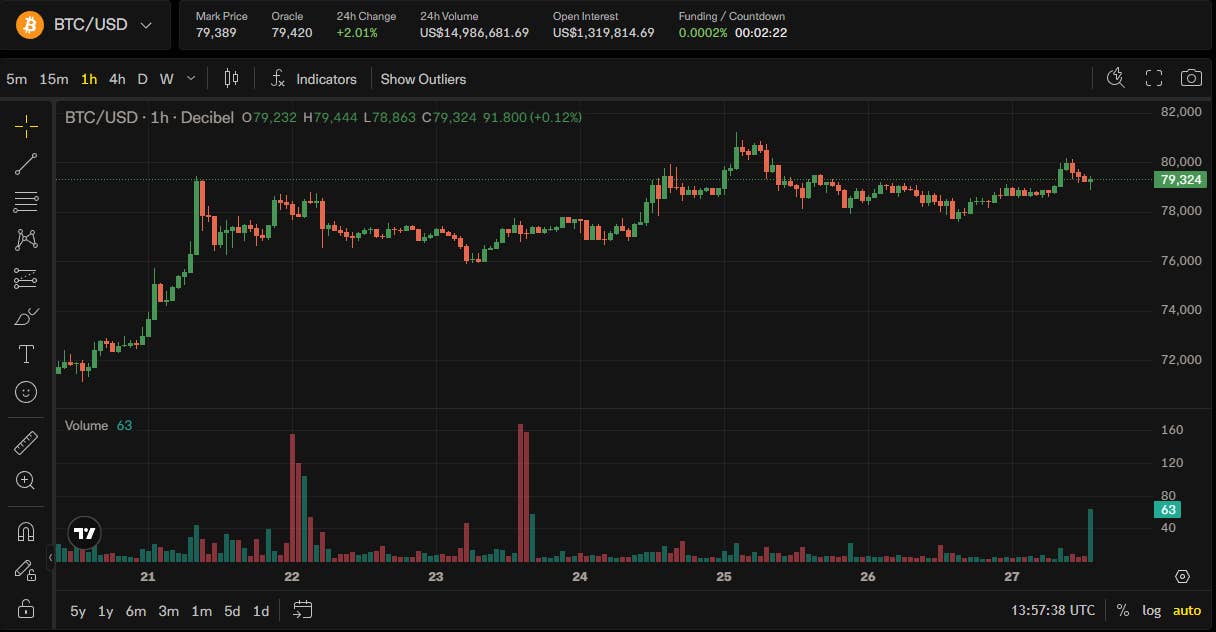Switch to 5m timeframe

pyautogui.click(x=17, y=79)
